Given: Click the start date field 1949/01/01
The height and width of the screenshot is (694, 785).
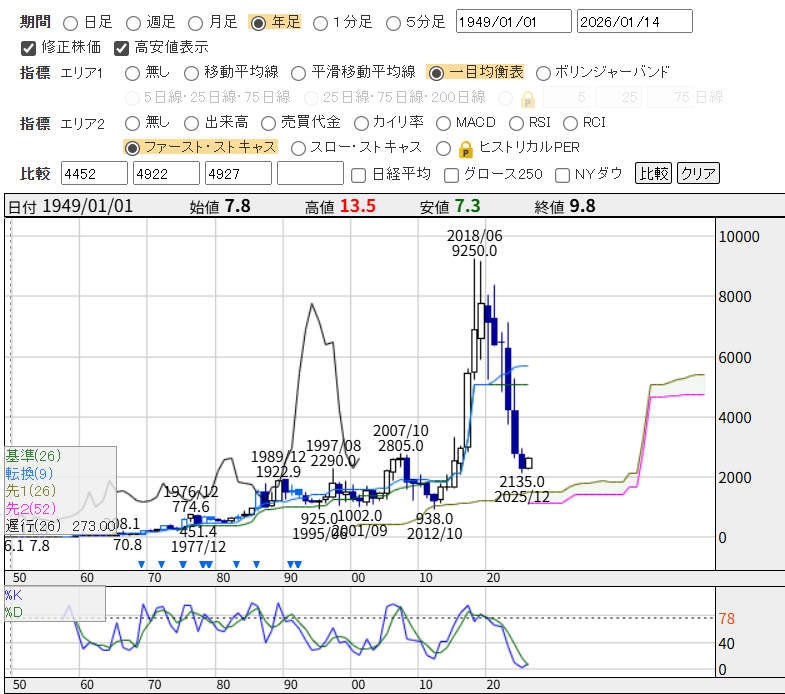Looking at the screenshot, I should (514, 21).
